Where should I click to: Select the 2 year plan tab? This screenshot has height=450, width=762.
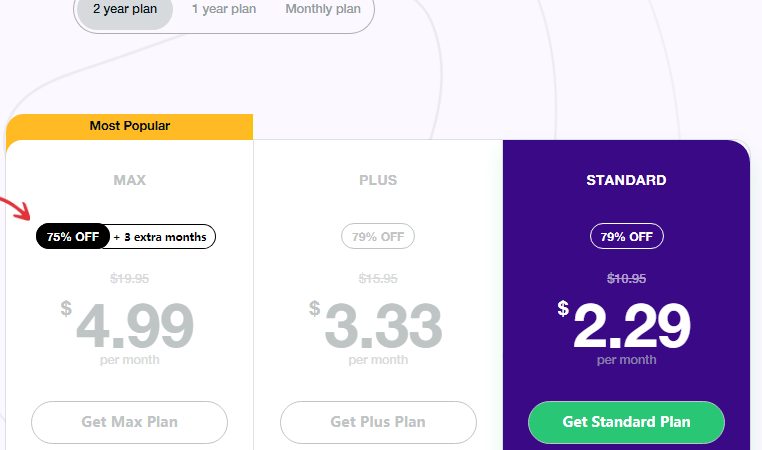(x=125, y=9)
